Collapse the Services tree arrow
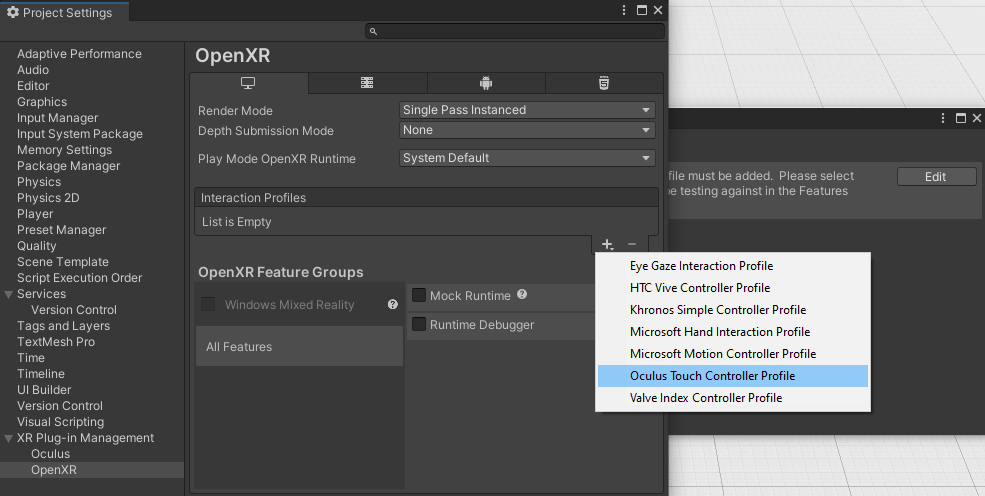Viewport: 985px width, 496px height. (8, 294)
